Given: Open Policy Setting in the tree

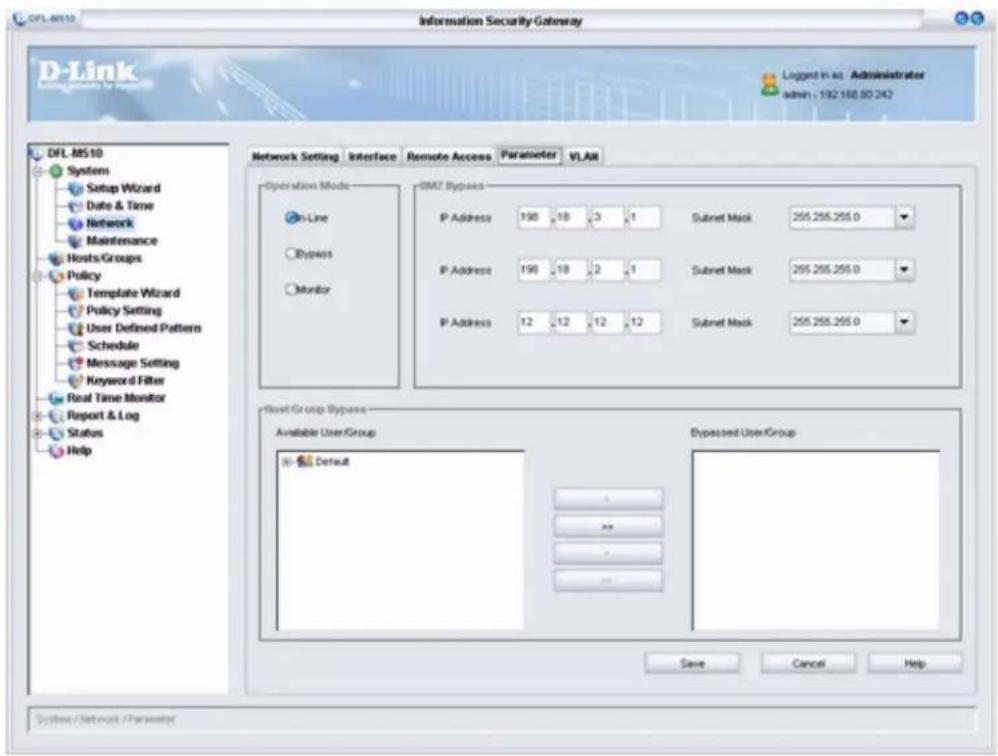Looking at the screenshot, I should (x=124, y=311).
